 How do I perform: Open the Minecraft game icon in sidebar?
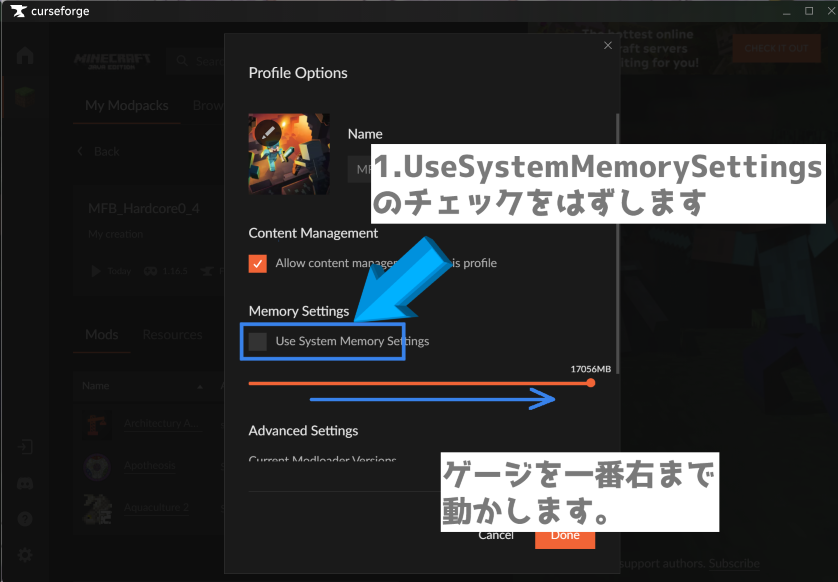pos(25,97)
